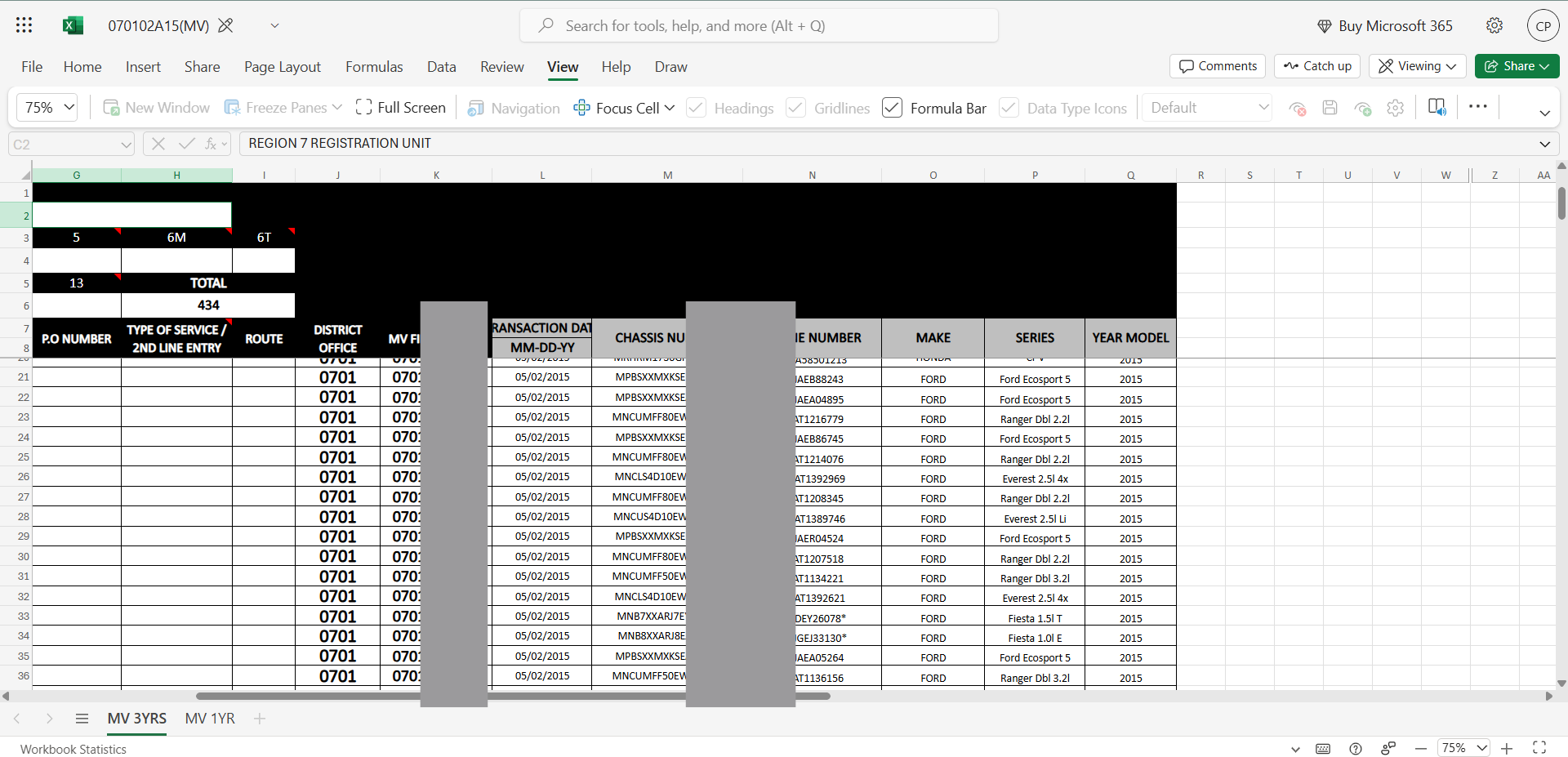Switch to MV 1YR sheet
Image resolution: width=1568 pixels, height=757 pixels.
tap(210, 719)
